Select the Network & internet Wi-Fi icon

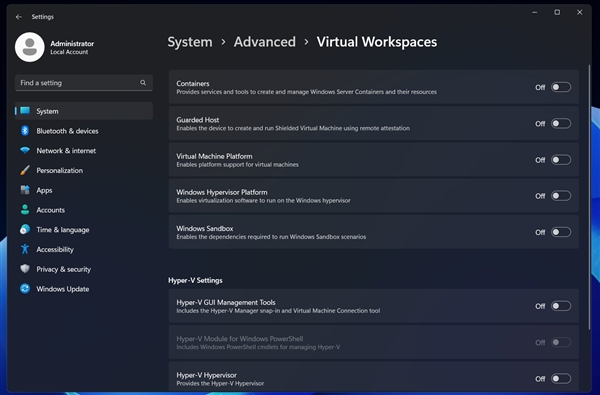[25, 150]
